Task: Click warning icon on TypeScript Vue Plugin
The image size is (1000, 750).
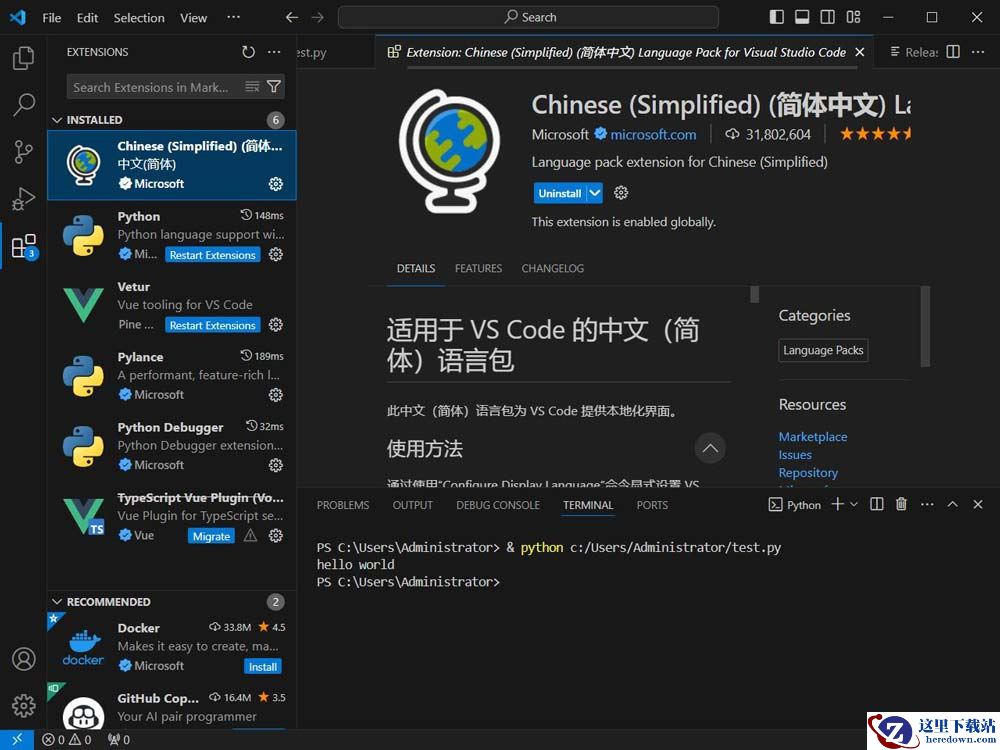Action: (251, 536)
